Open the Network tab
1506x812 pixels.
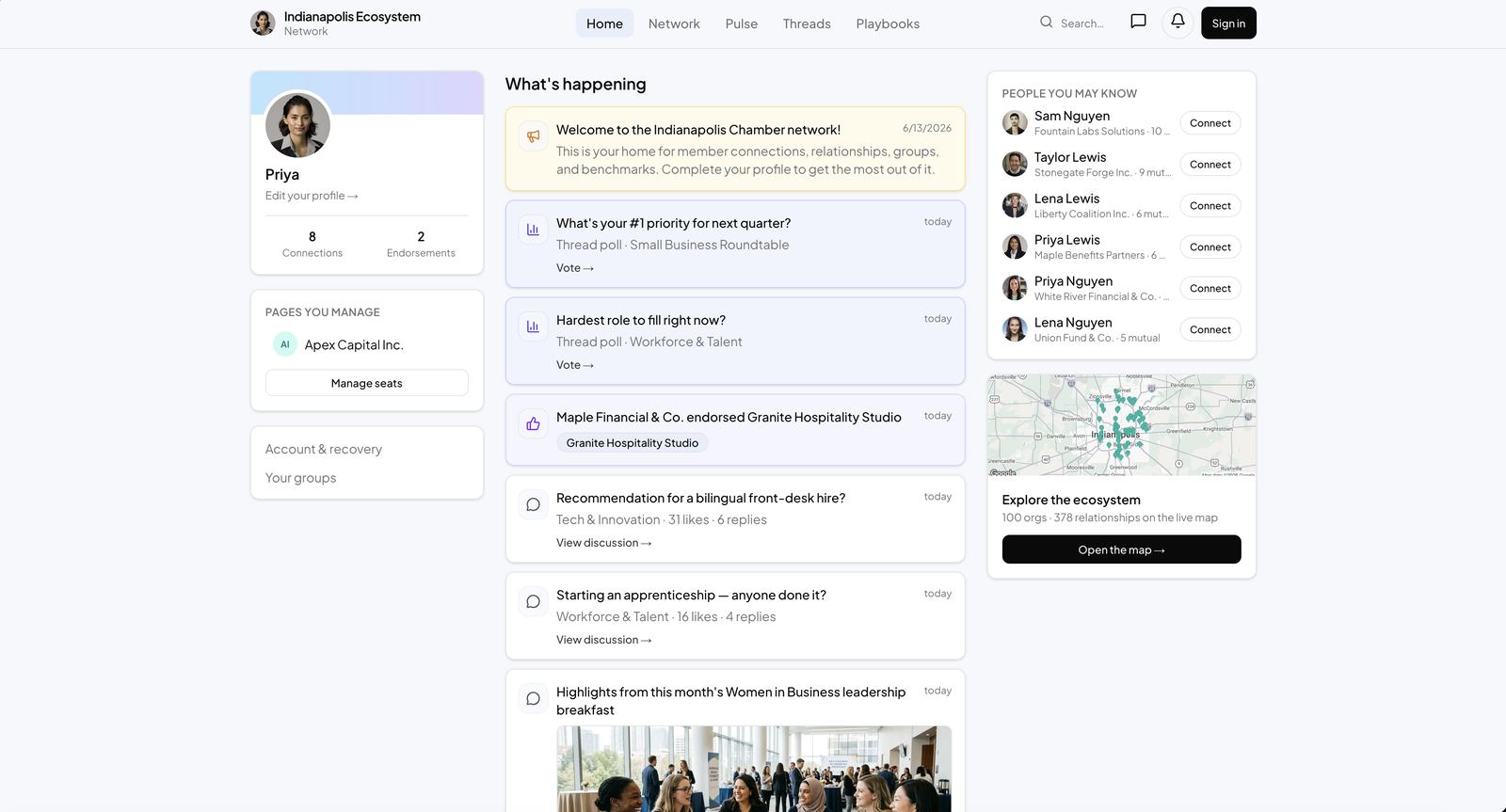[674, 24]
